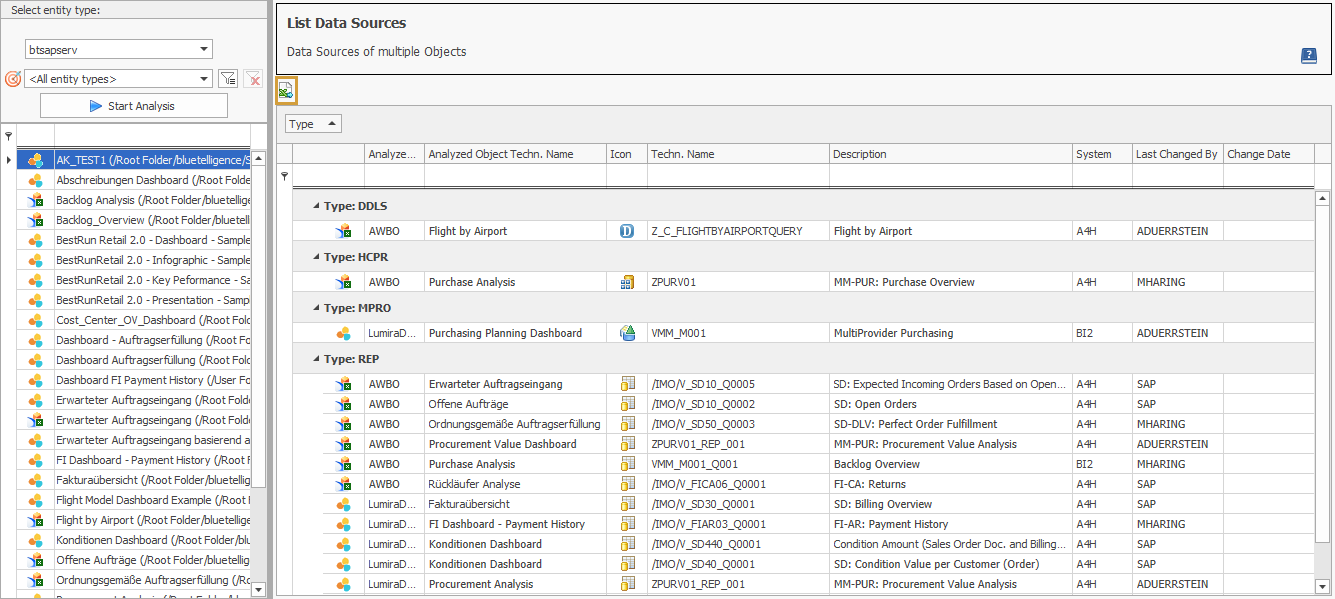Image resolution: width=1335 pixels, height=599 pixels.
Task: Click the clear filter icon with red X
Action: pyautogui.click(x=251, y=78)
